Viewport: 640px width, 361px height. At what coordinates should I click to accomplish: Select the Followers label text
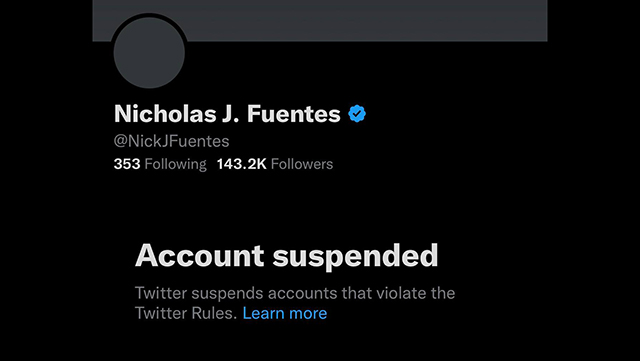[302, 164]
